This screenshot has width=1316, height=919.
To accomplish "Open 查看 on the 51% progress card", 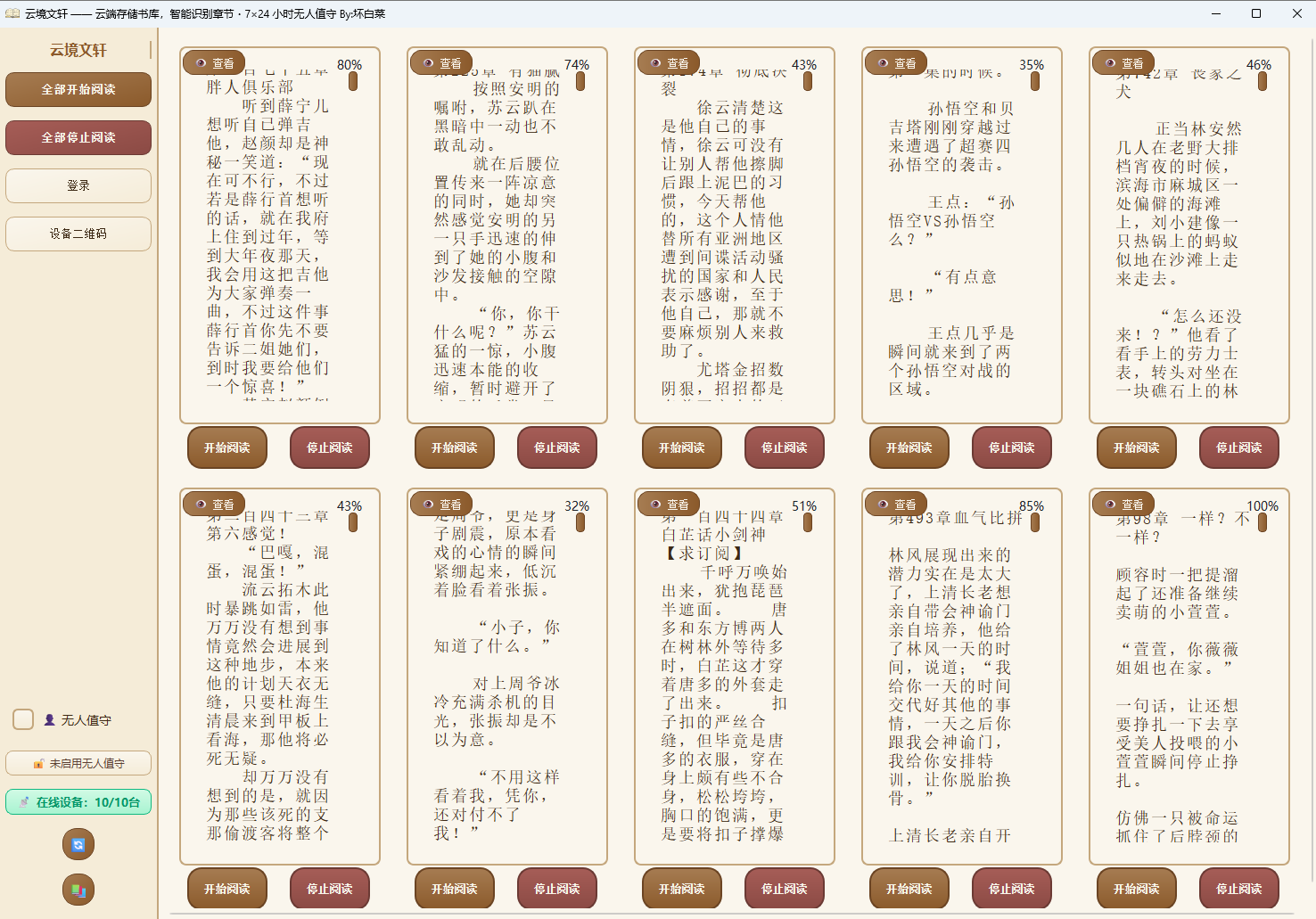I will point(669,505).
